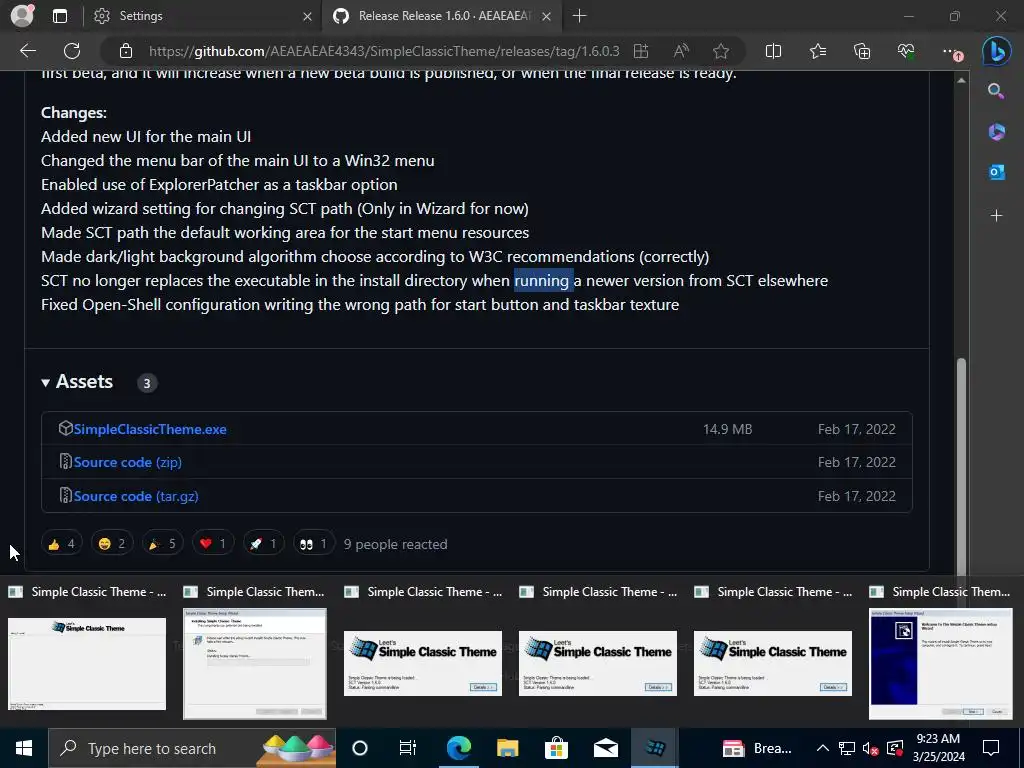Click the 9 people reacted text
The height and width of the screenshot is (768, 1024).
pyautogui.click(x=396, y=544)
